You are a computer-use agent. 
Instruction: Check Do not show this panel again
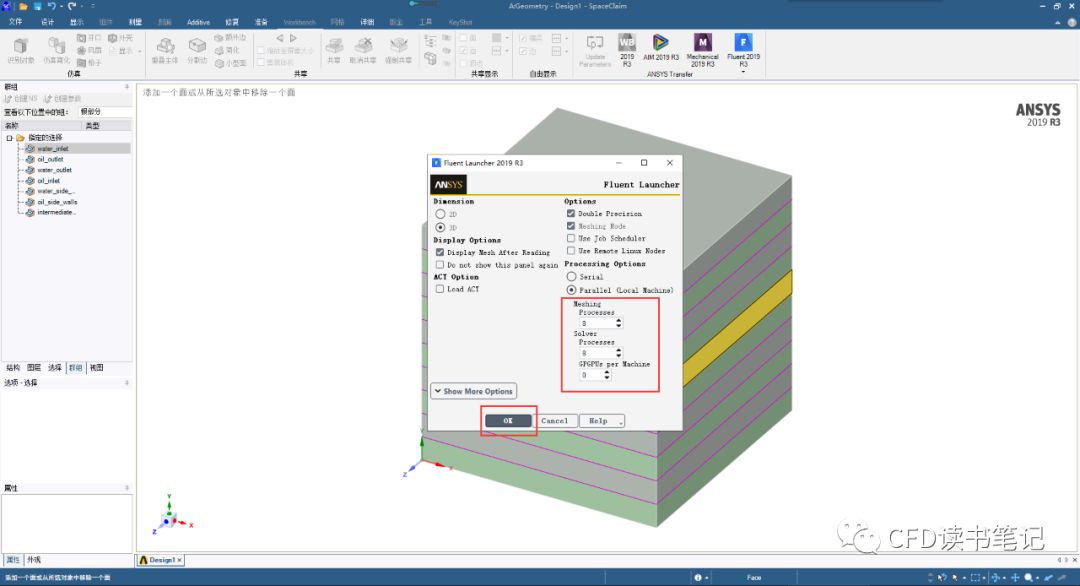click(439, 264)
